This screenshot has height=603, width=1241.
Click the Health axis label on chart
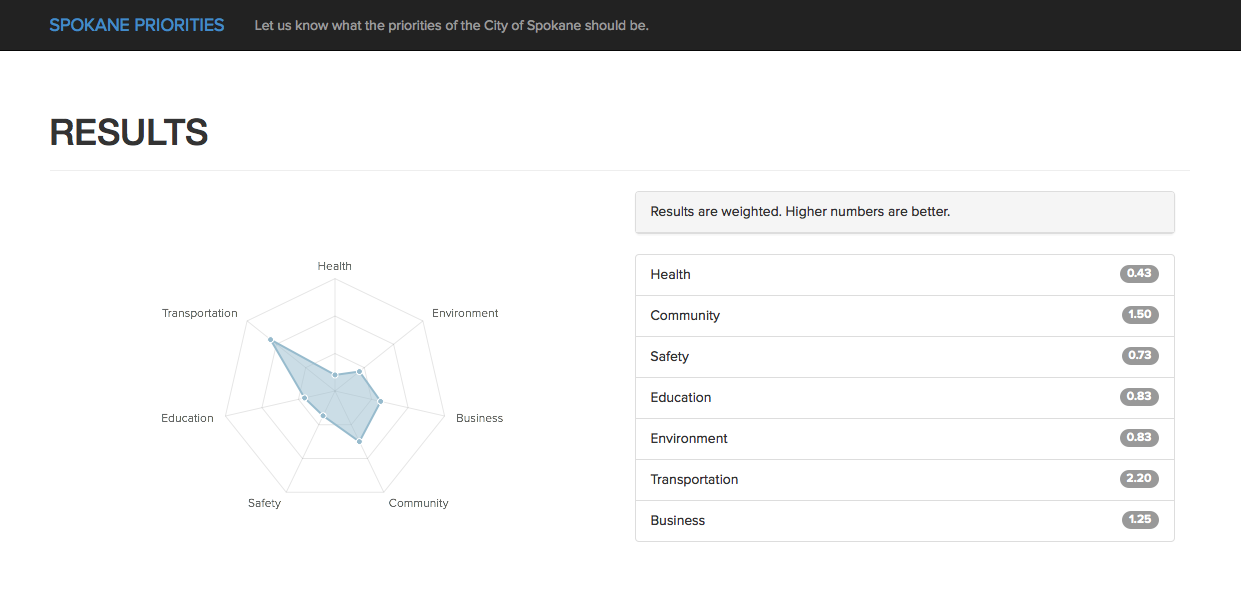pyautogui.click(x=335, y=266)
